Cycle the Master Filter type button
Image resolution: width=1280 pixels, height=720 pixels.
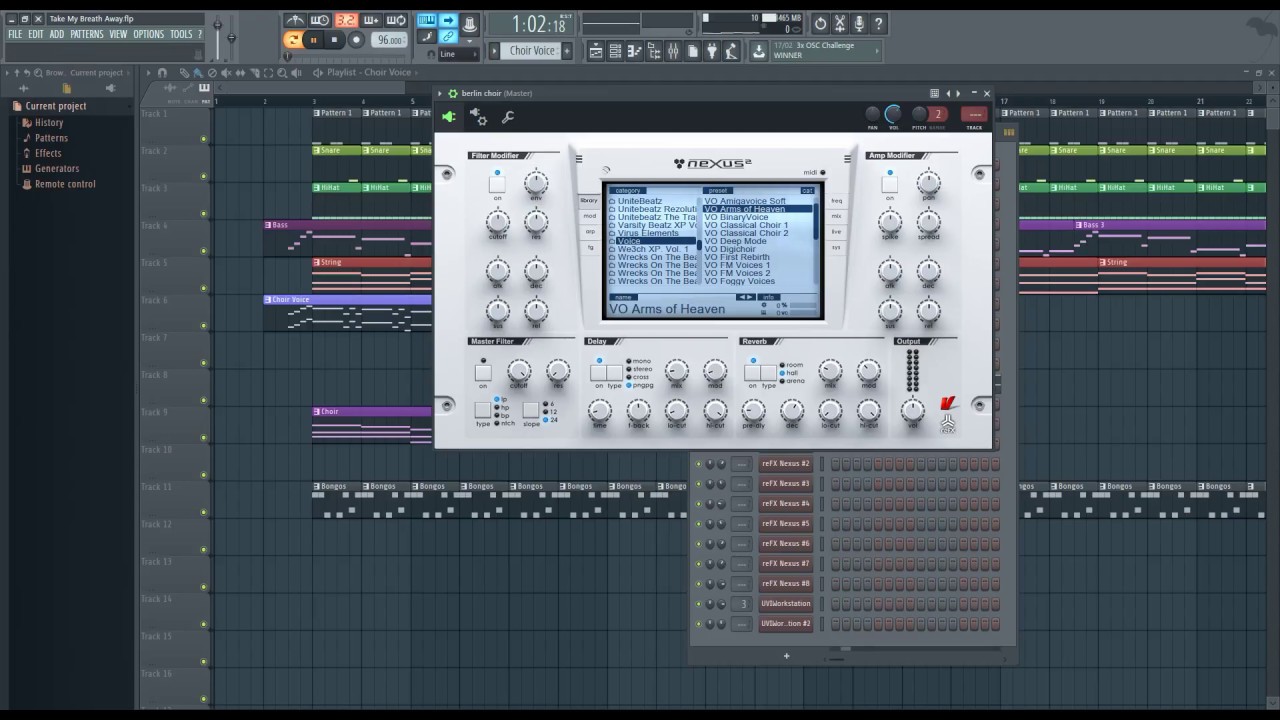click(483, 410)
